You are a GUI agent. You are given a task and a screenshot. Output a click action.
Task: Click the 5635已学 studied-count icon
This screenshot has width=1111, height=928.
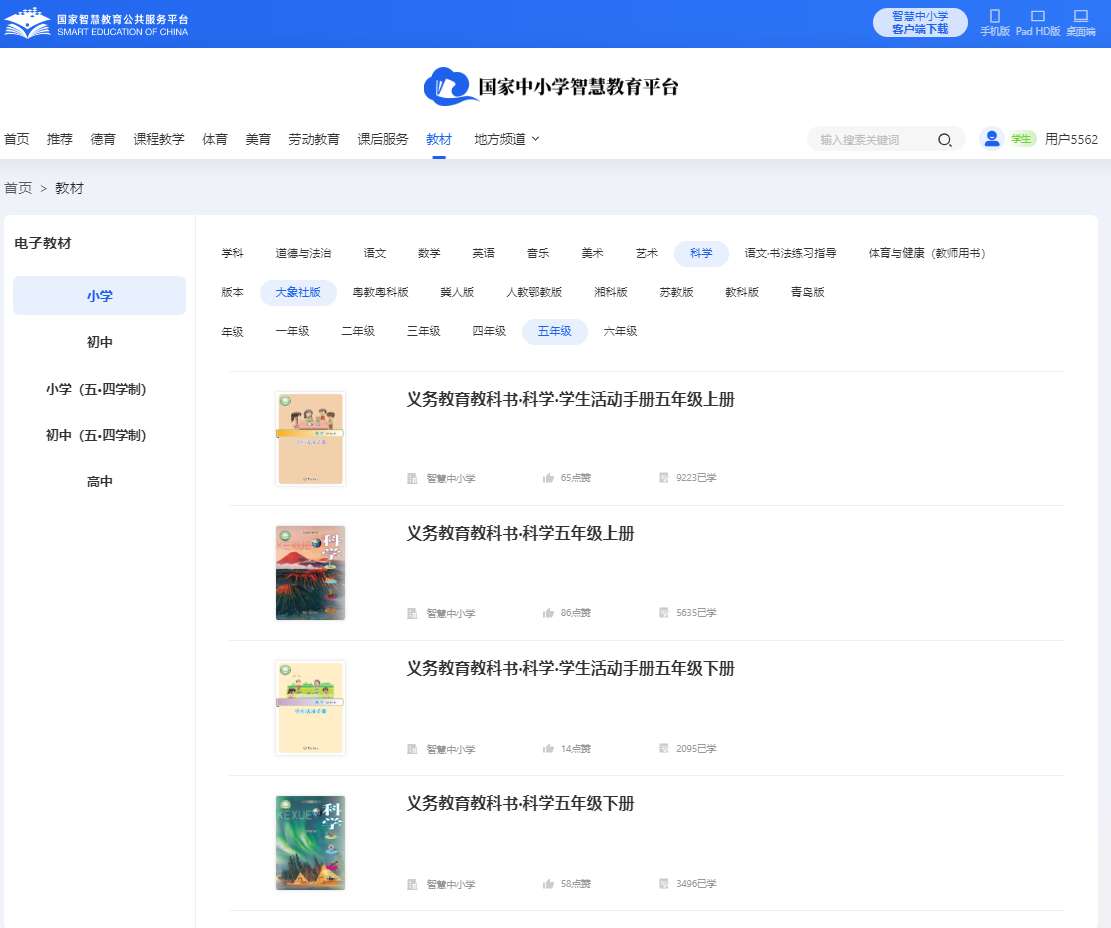pyautogui.click(x=664, y=613)
